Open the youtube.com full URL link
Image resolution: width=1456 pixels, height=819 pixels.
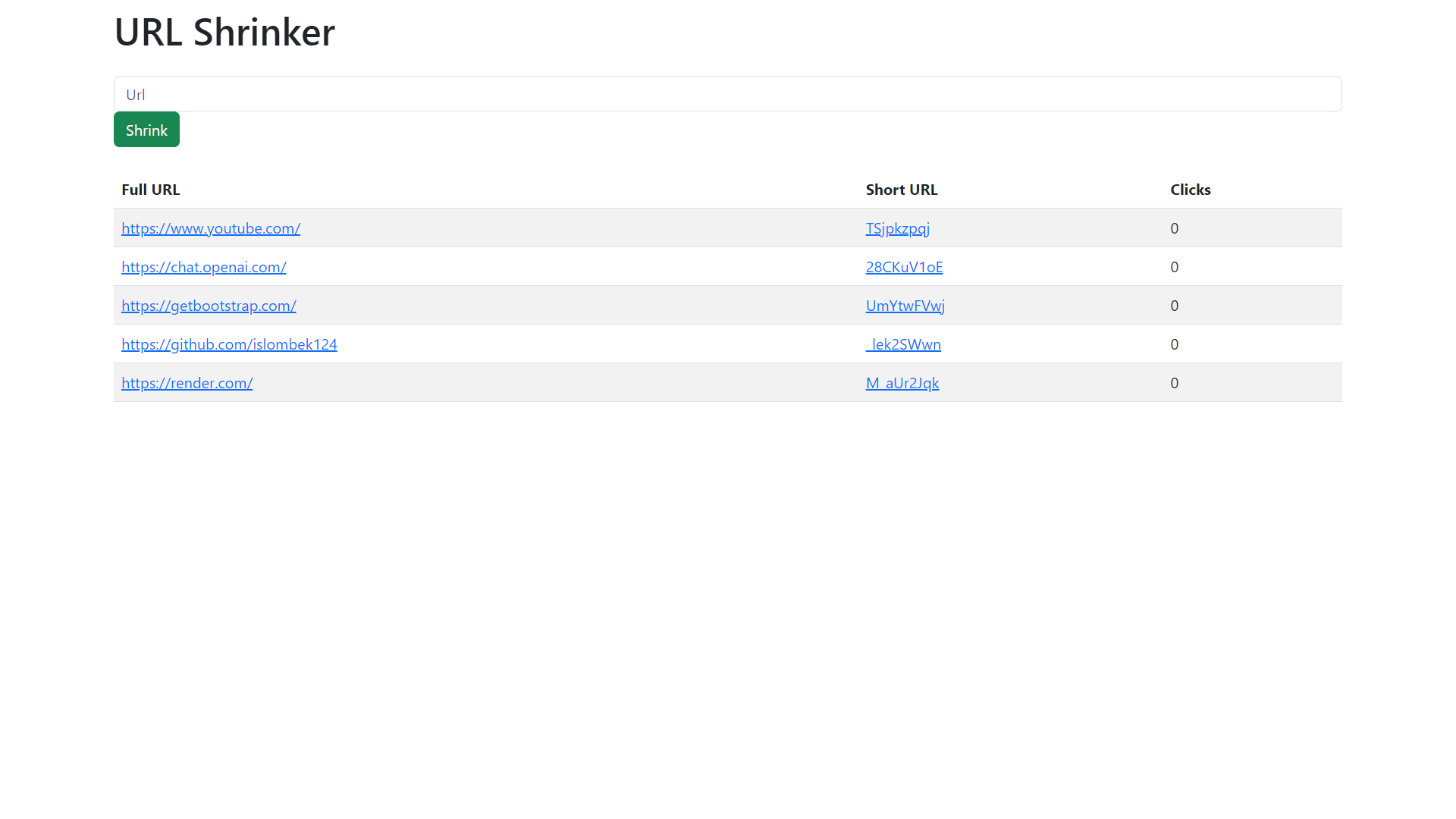(x=211, y=228)
